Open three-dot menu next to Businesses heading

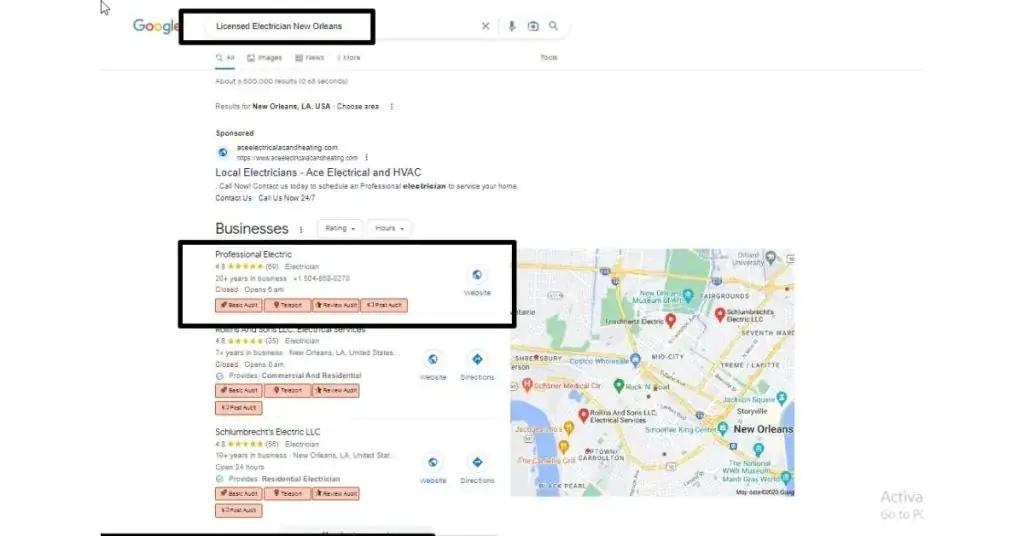(x=301, y=229)
